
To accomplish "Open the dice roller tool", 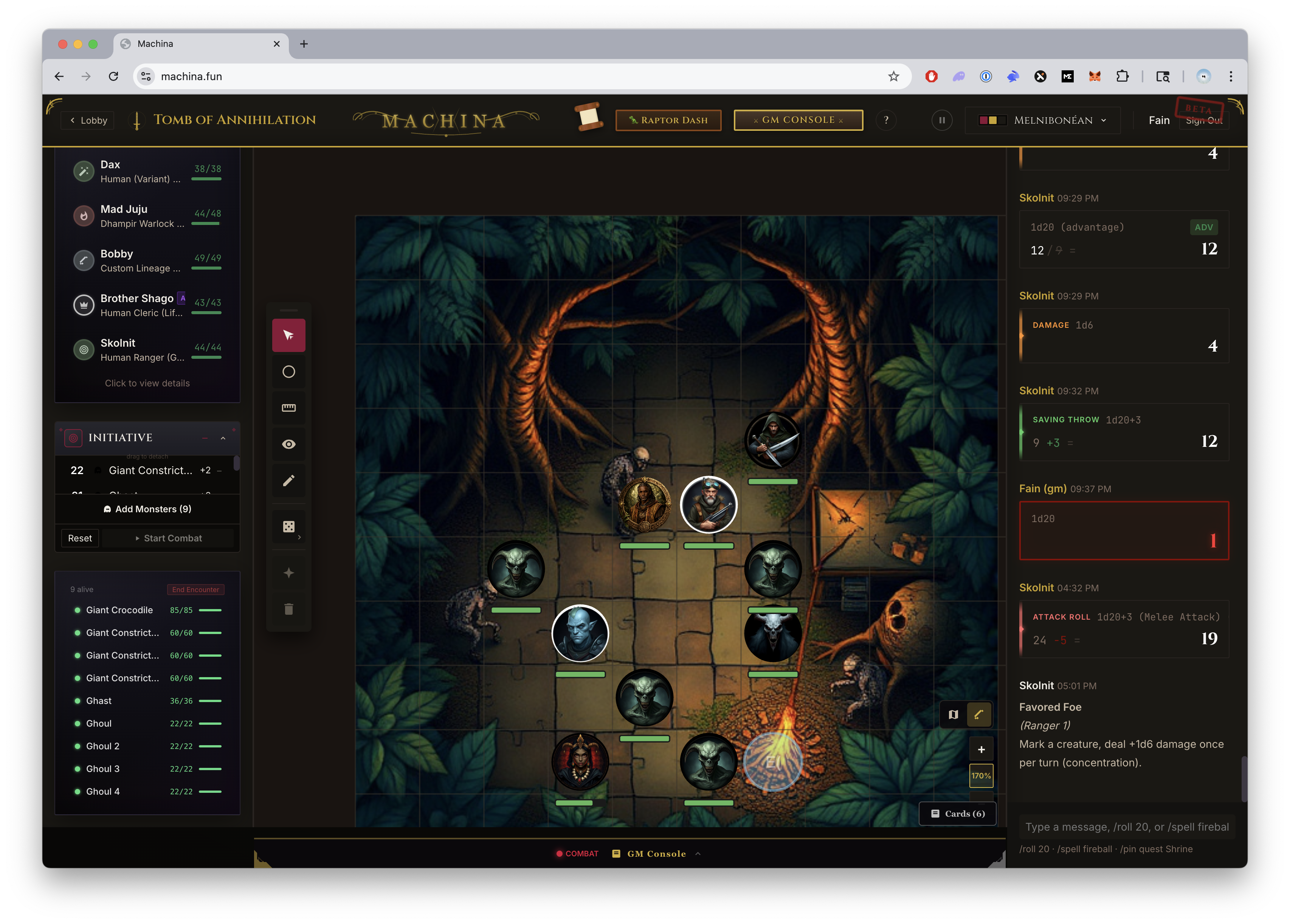I will click(288, 527).
